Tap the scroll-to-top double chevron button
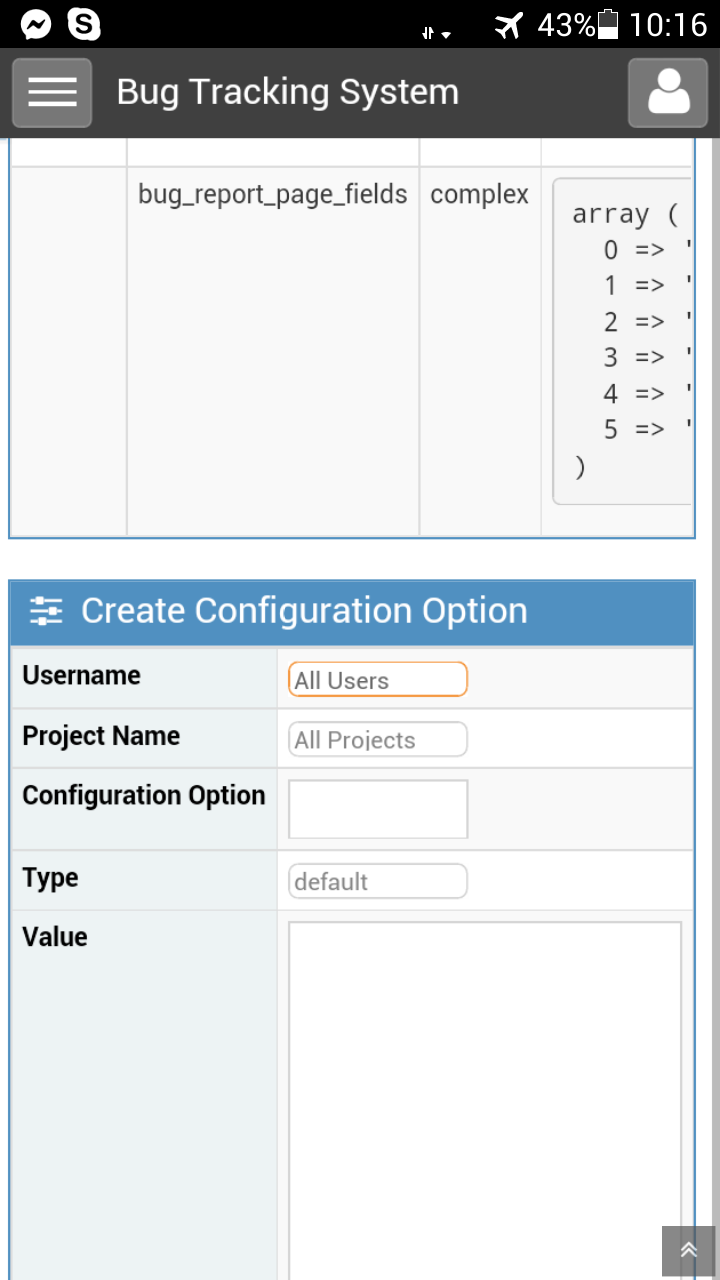720x1280 pixels. [x=688, y=1250]
